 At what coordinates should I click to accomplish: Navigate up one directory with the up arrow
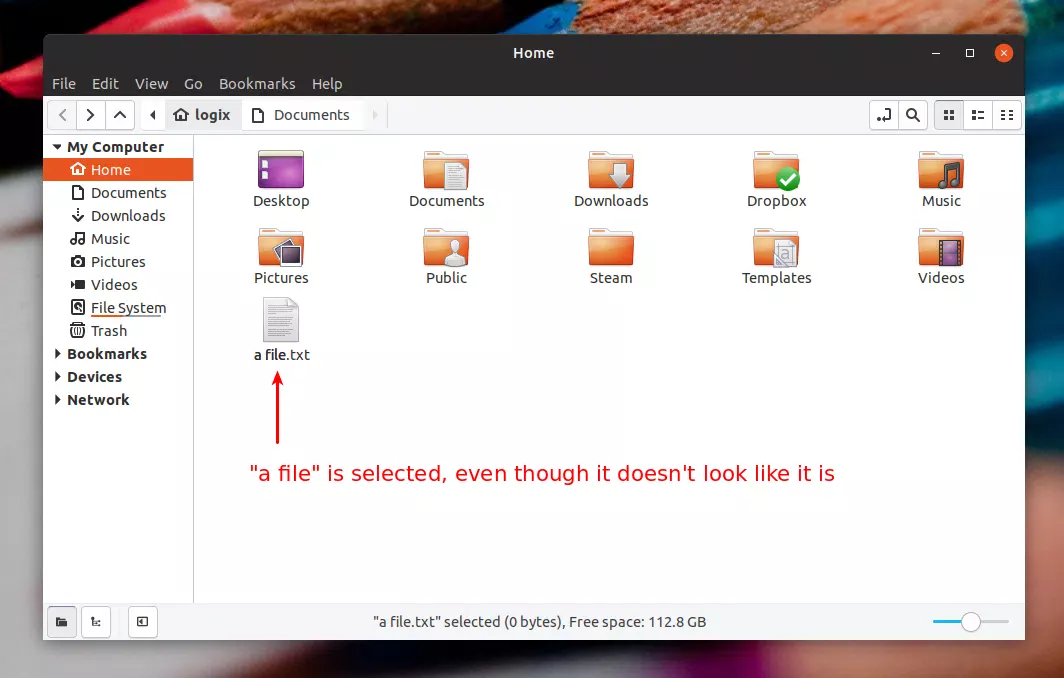[x=119, y=114]
